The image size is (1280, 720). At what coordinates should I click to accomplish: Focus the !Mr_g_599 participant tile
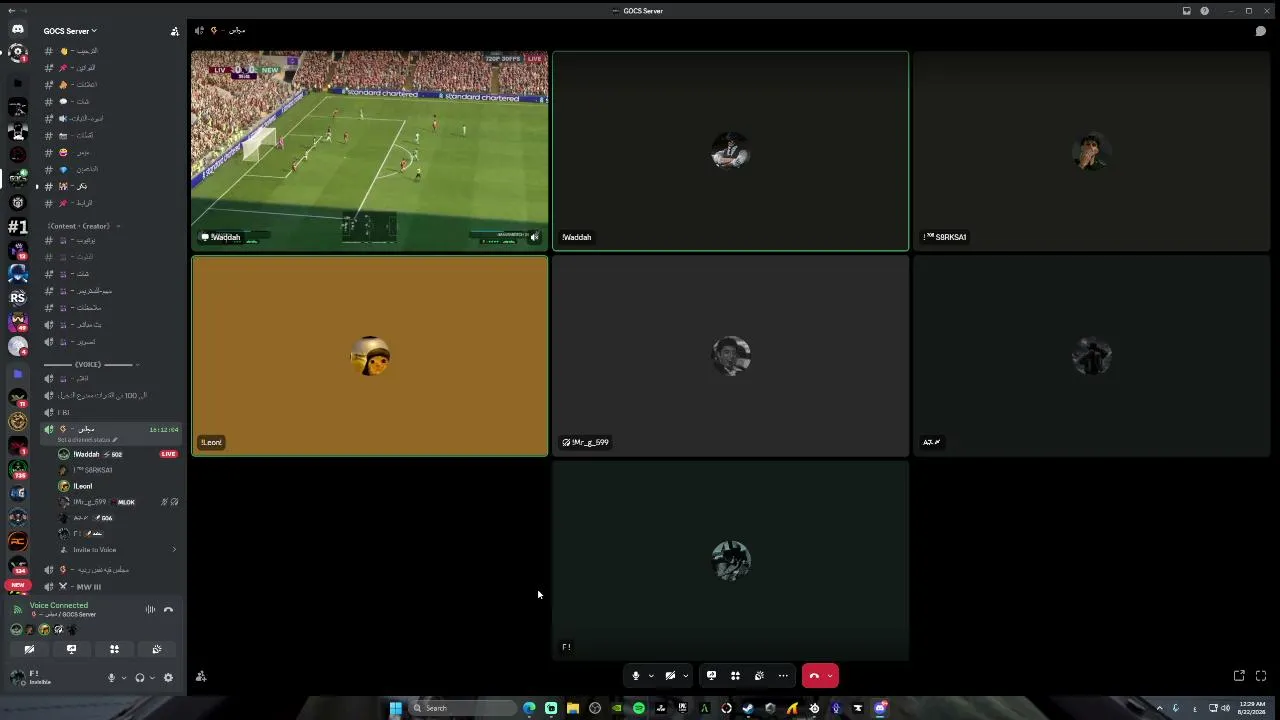tap(730, 356)
